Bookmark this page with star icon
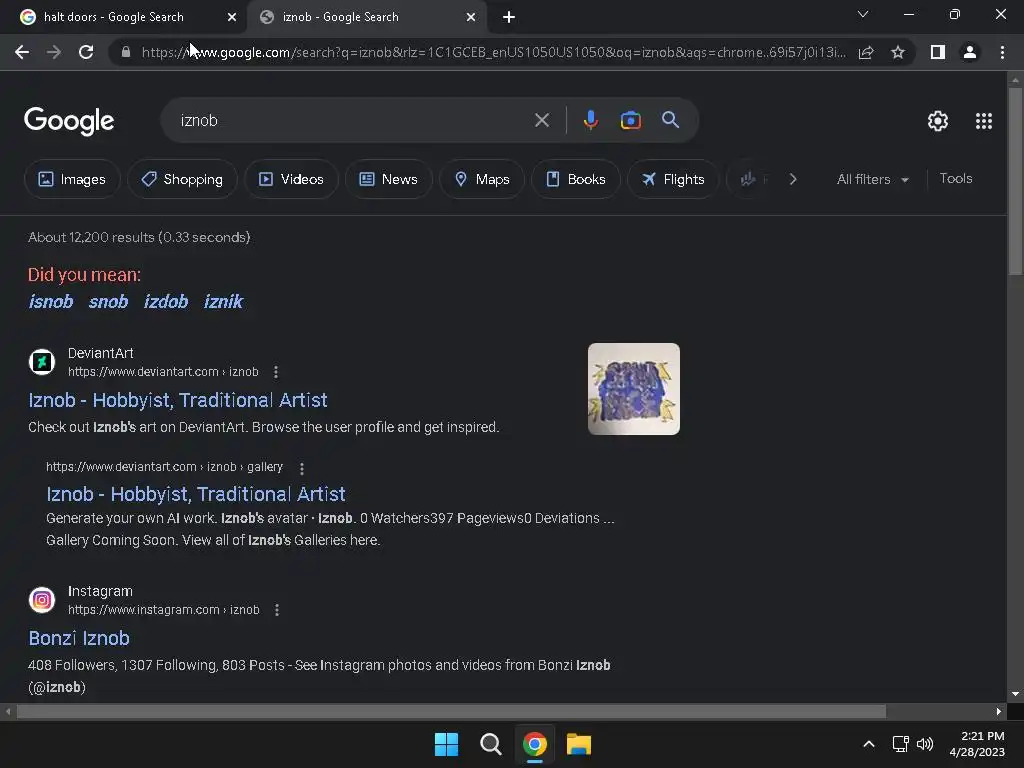This screenshot has height=768, width=1024. point(898,52)
